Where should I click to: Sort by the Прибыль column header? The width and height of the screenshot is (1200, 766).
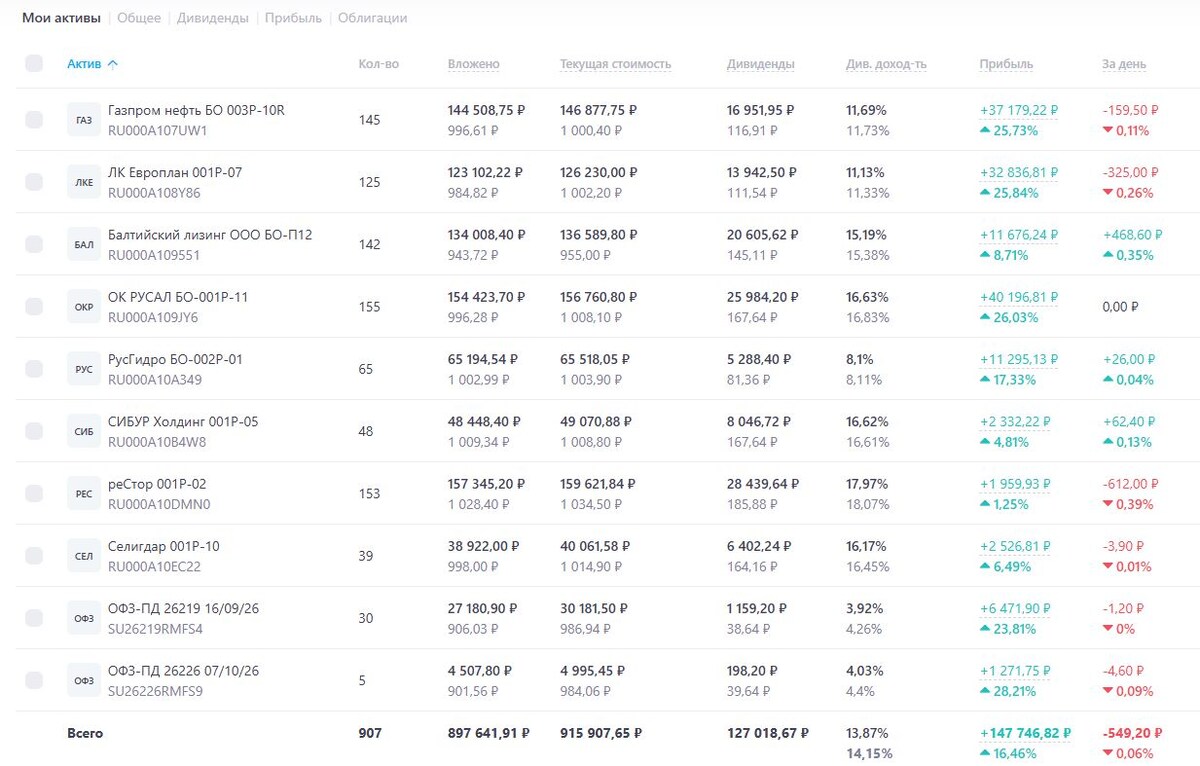[1006, 64]
